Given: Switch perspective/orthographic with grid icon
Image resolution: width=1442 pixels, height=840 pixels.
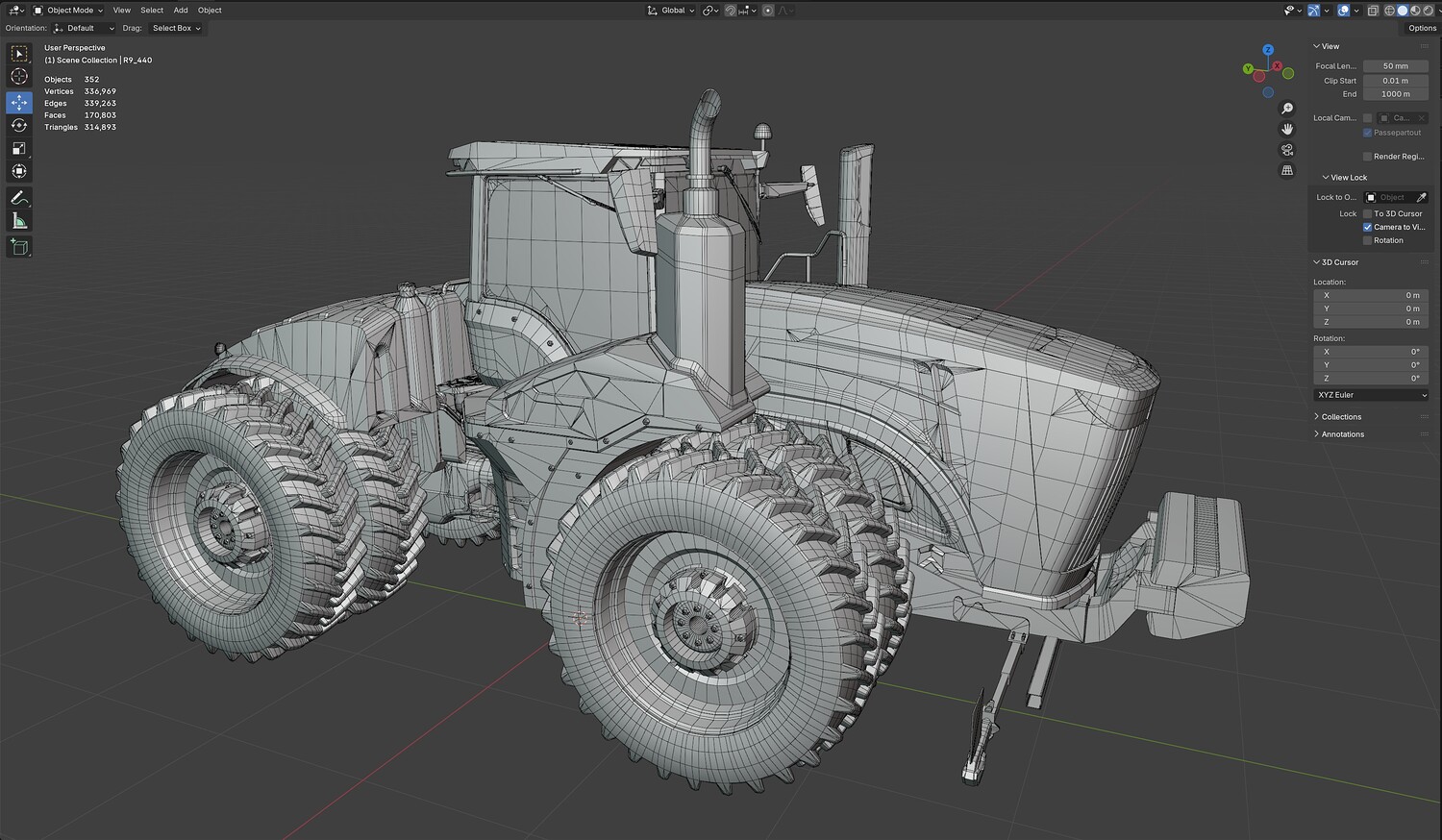Looking at the screenshot, I should tap(1287, 170).
